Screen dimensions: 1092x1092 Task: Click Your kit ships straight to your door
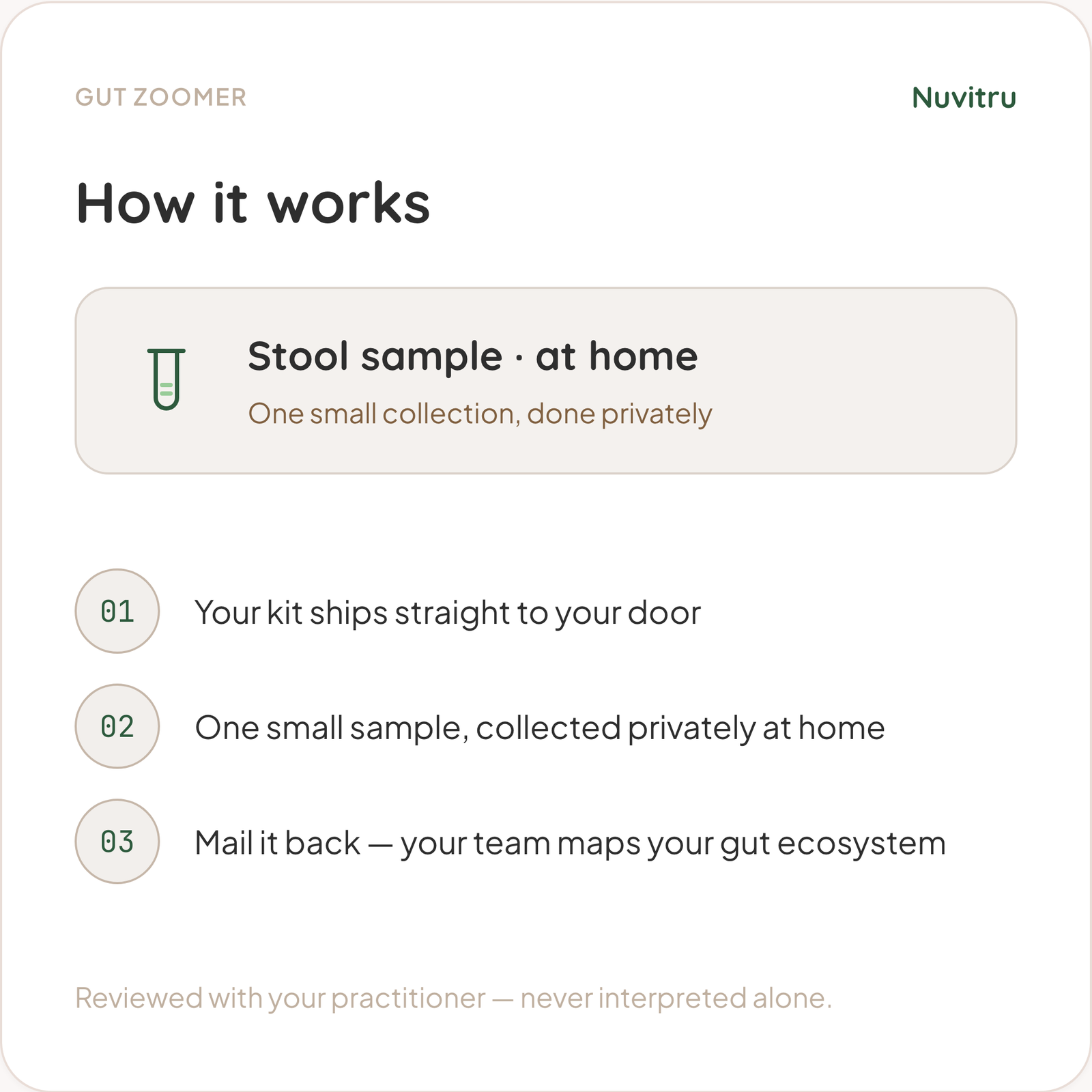[448, 613]
